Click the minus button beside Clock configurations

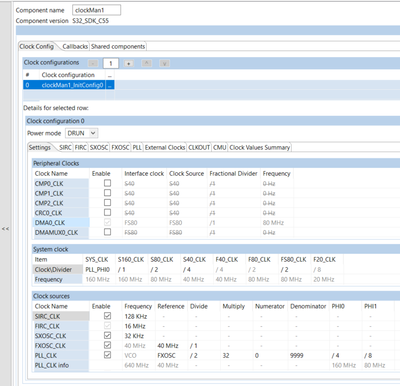click(x=93, y=63)
